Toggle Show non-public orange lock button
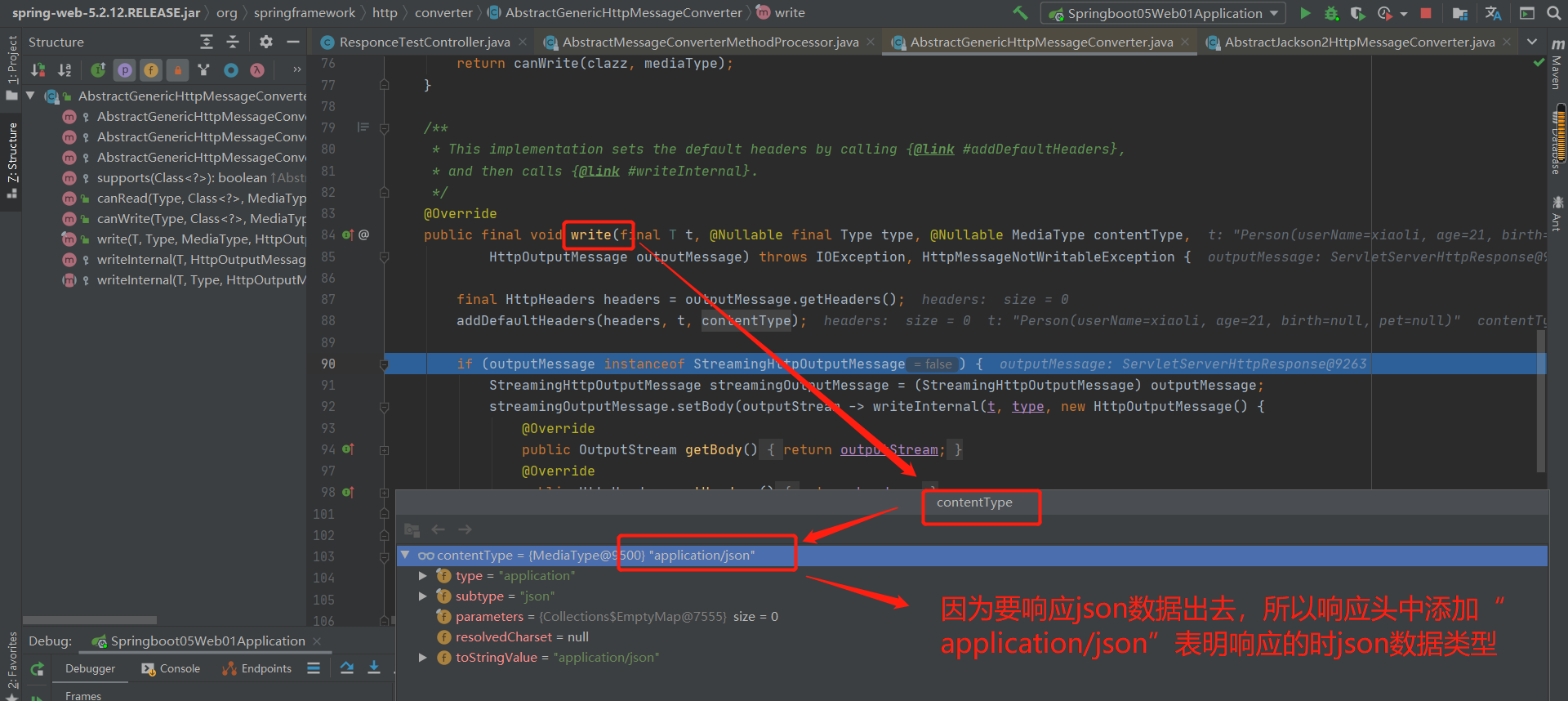The image size is (1568, 701). point(177,70)
